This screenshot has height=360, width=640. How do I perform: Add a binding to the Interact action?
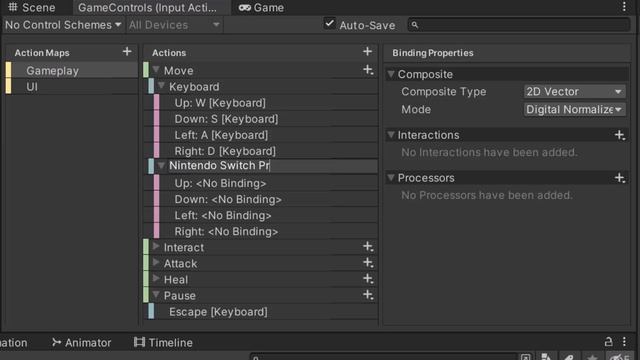(x=368, y=247)
